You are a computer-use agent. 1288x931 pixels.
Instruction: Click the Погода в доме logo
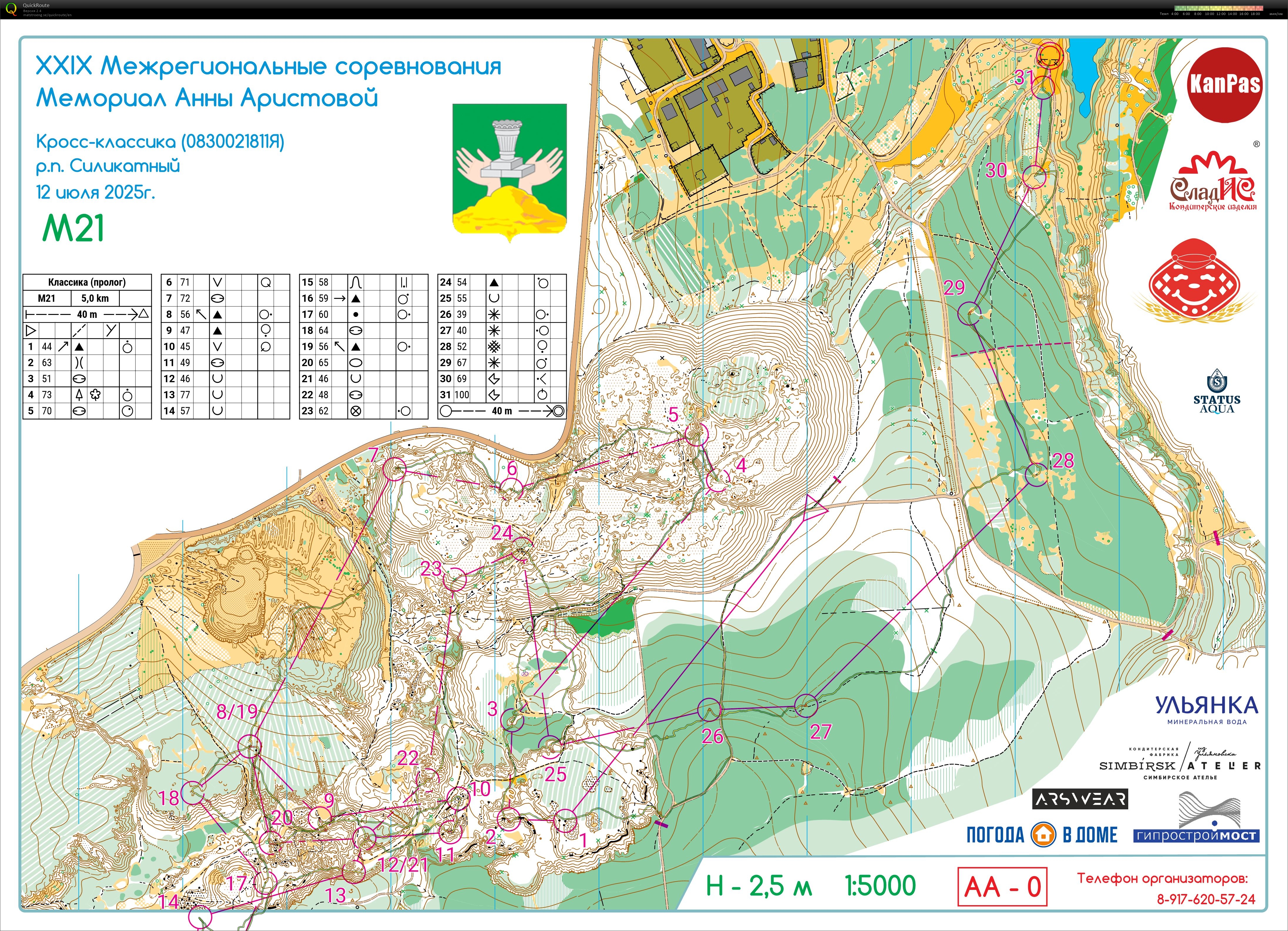point(1042,834)
